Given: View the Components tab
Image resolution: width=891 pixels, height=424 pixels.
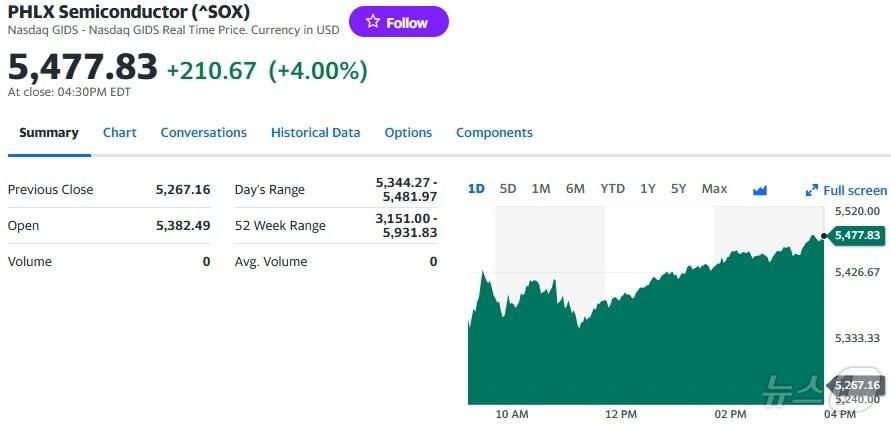Looking at the screenshot, I should click(x=494, y=132).
